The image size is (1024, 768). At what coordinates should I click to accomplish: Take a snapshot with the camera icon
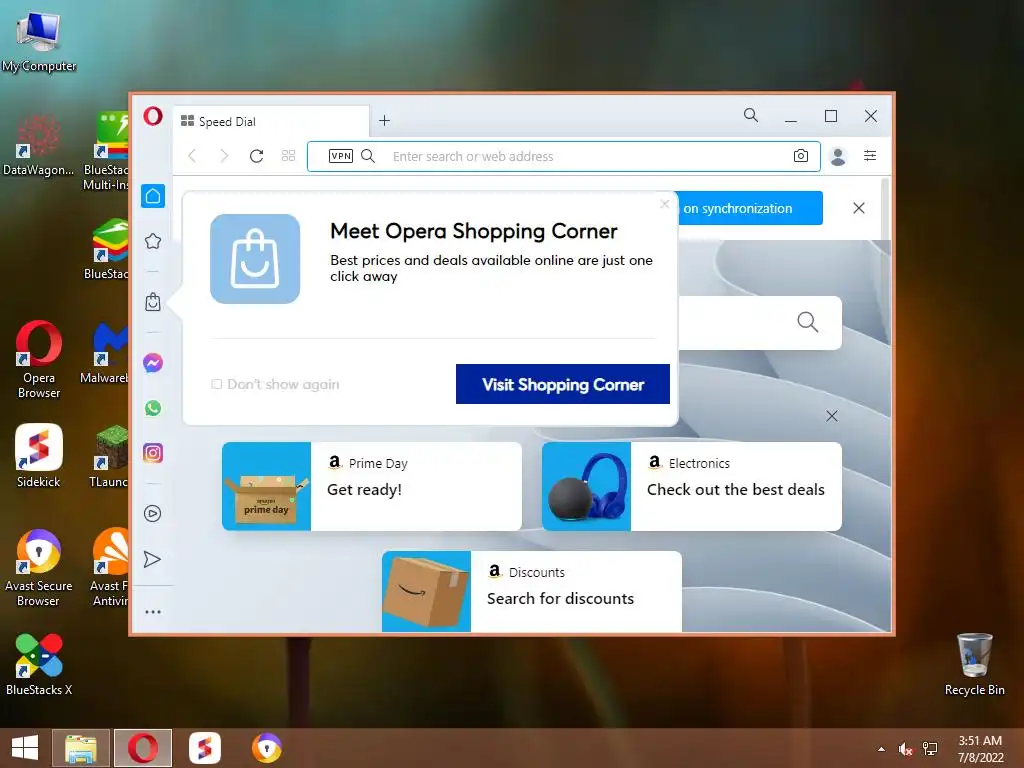[801, 156]
